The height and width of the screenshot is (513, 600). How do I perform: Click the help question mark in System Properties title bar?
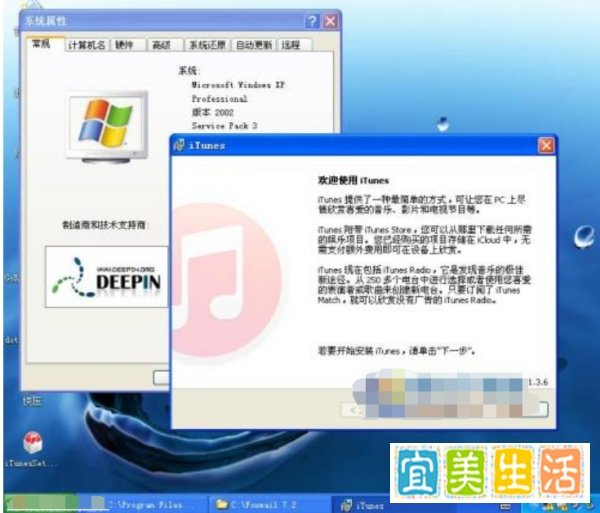[312, 21]
